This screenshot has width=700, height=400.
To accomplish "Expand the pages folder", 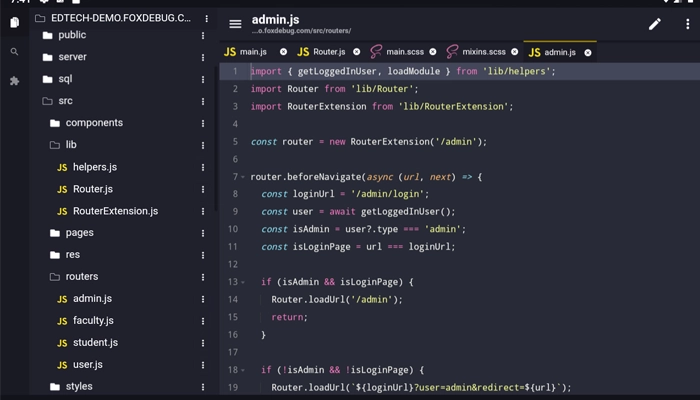I will pos(79,233).
